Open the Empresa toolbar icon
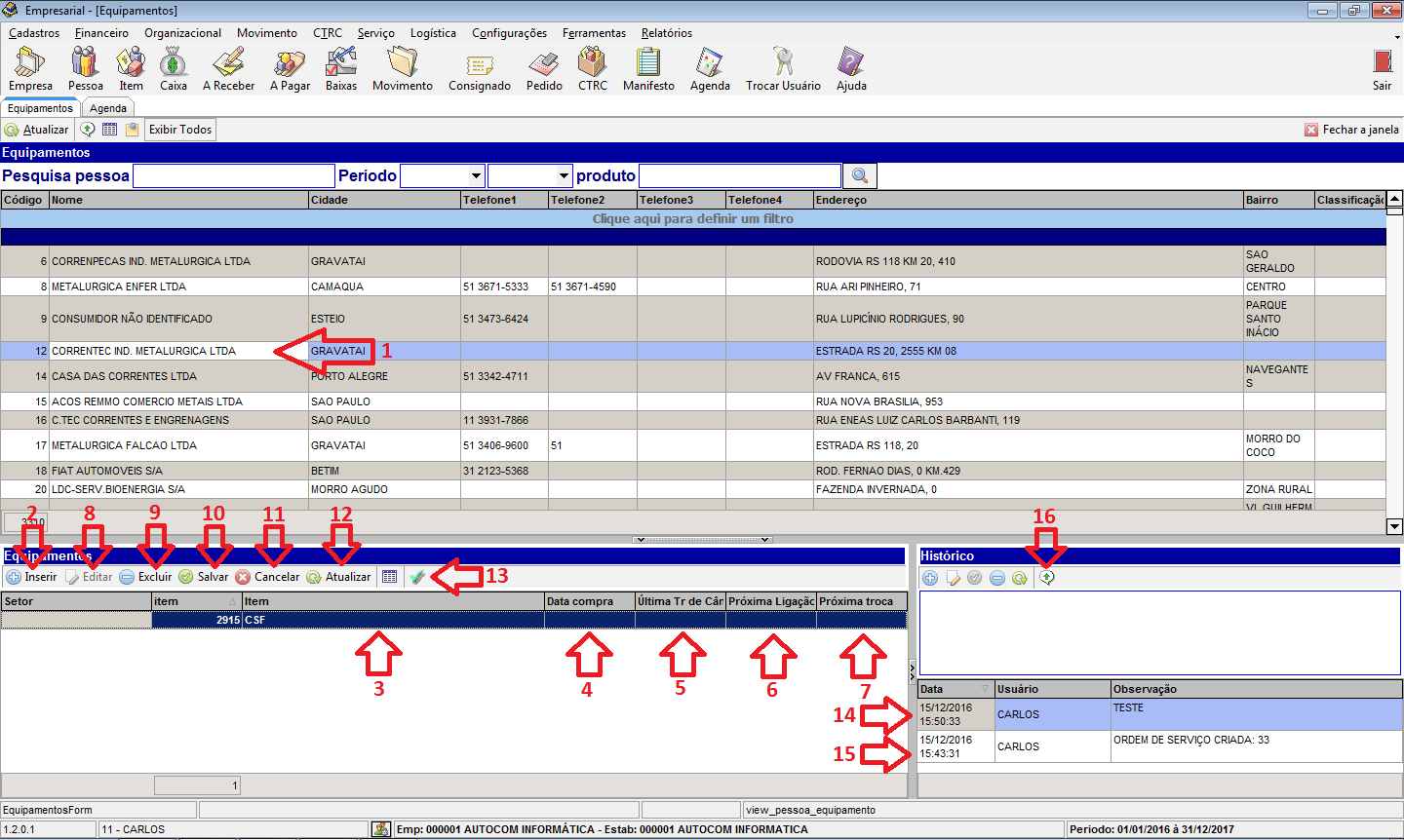The image size is (1404, 840). coord(30,63)
